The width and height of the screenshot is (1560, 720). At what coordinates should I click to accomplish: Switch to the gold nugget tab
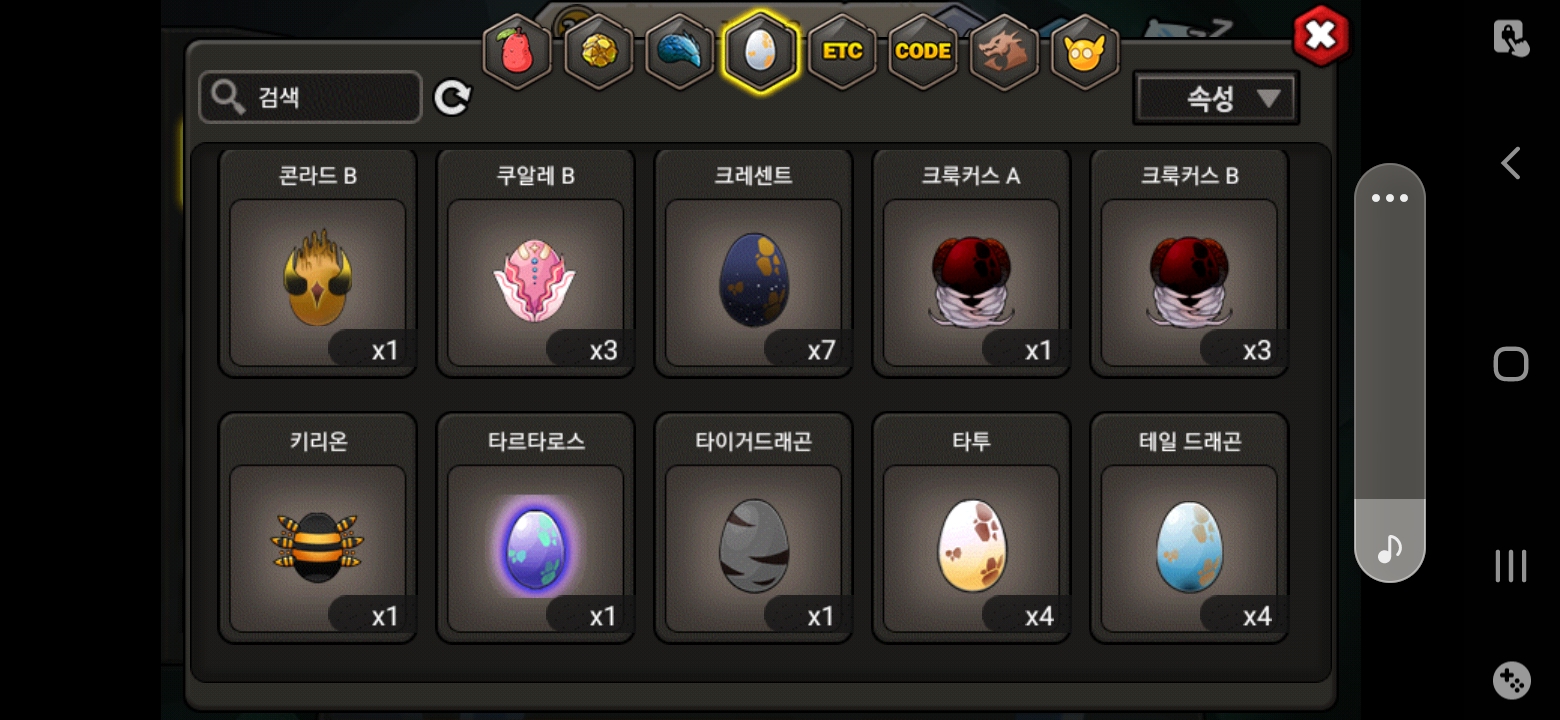[598, 52]
